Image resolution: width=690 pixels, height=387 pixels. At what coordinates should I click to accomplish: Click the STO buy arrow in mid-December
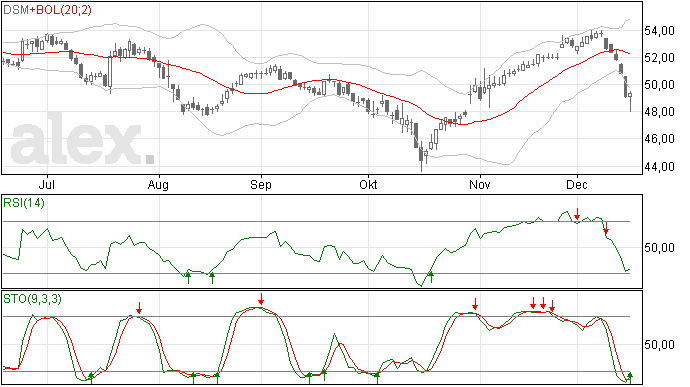point(630,378)
